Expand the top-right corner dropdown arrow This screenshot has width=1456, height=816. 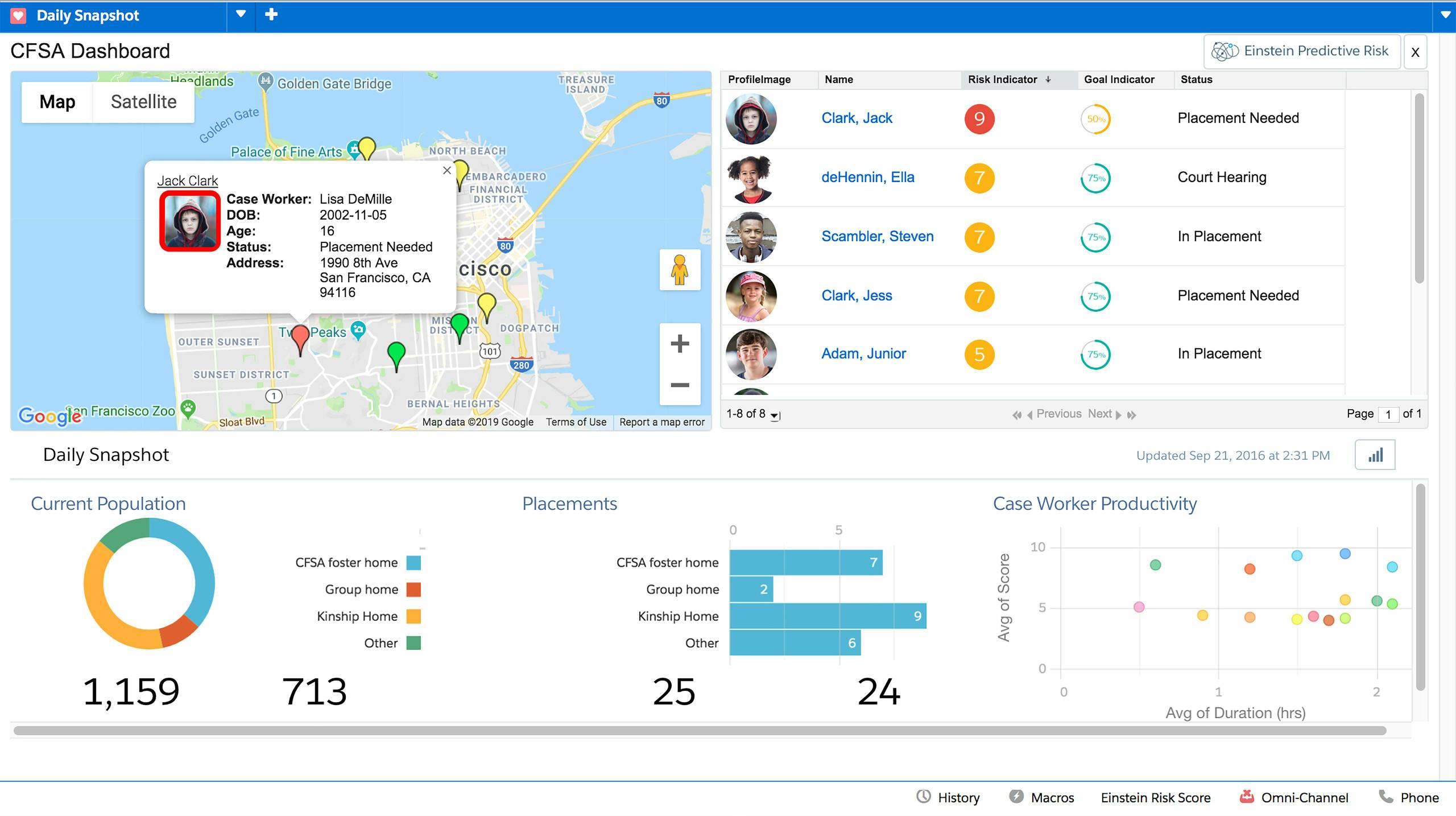tap(1445, 15)
